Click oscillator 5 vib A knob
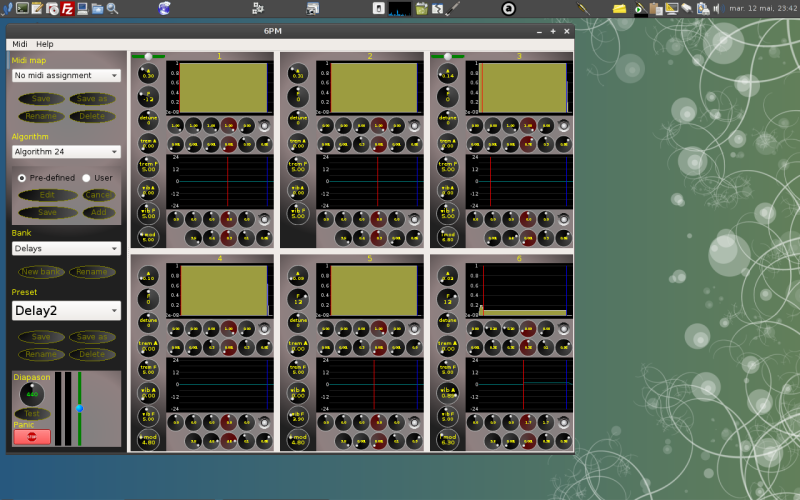 tap(297, 390)
